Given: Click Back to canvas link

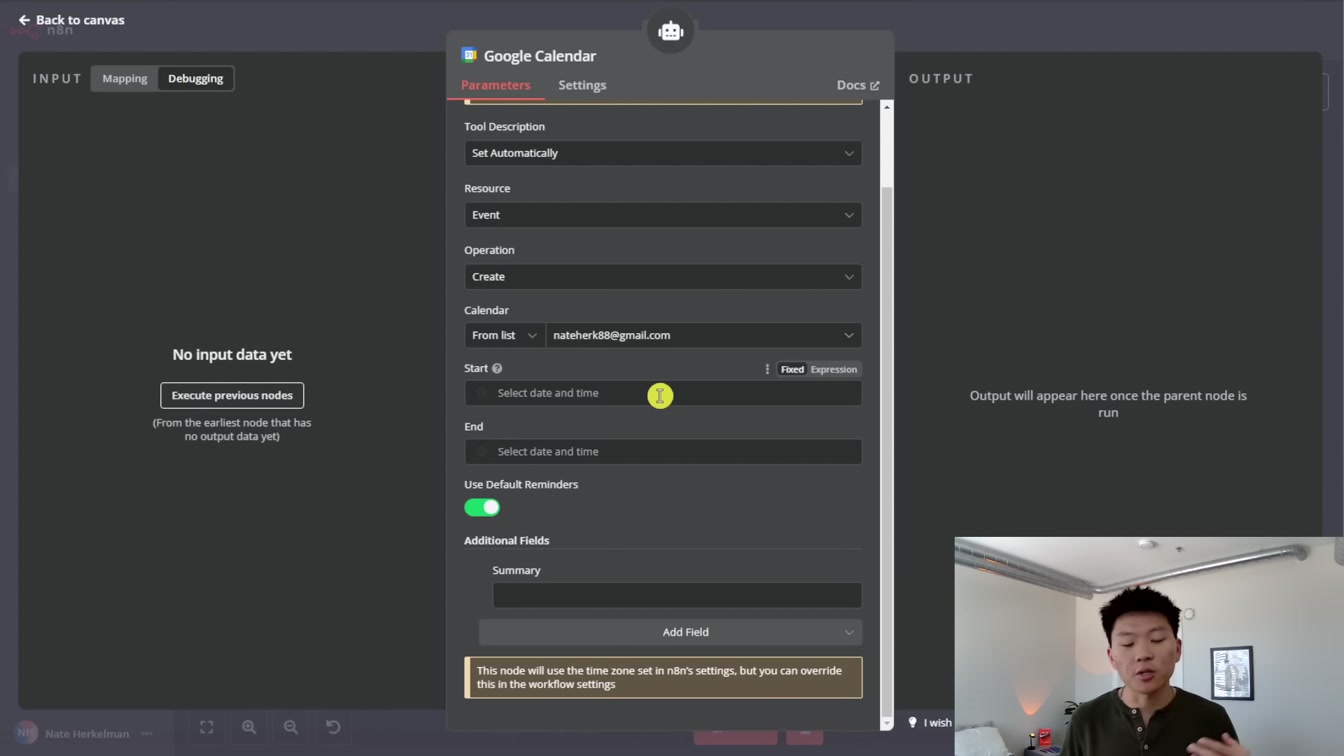Looking at the screenshot, I should (x=71, y=20).
